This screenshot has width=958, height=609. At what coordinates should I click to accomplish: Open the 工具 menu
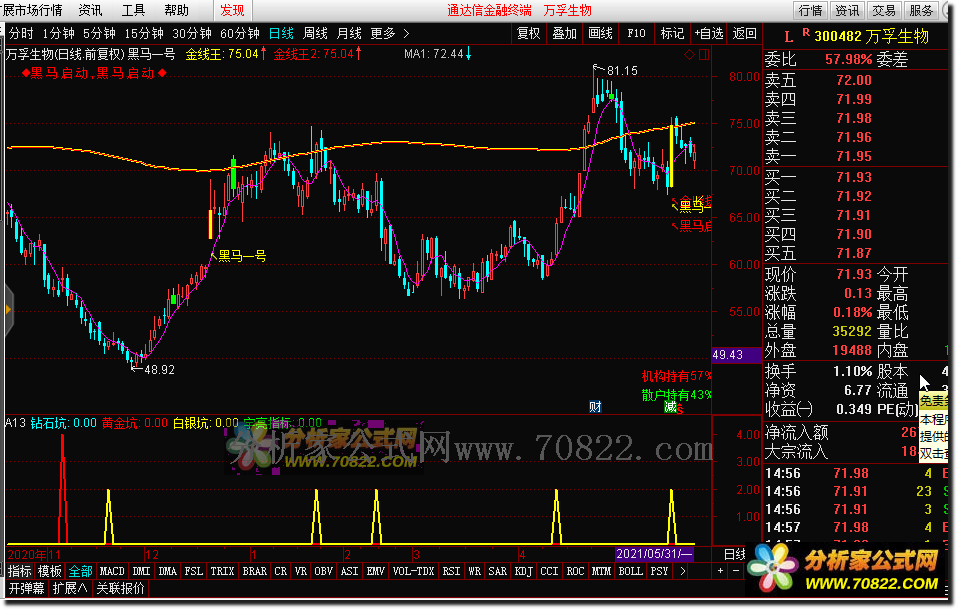[133, 10]
